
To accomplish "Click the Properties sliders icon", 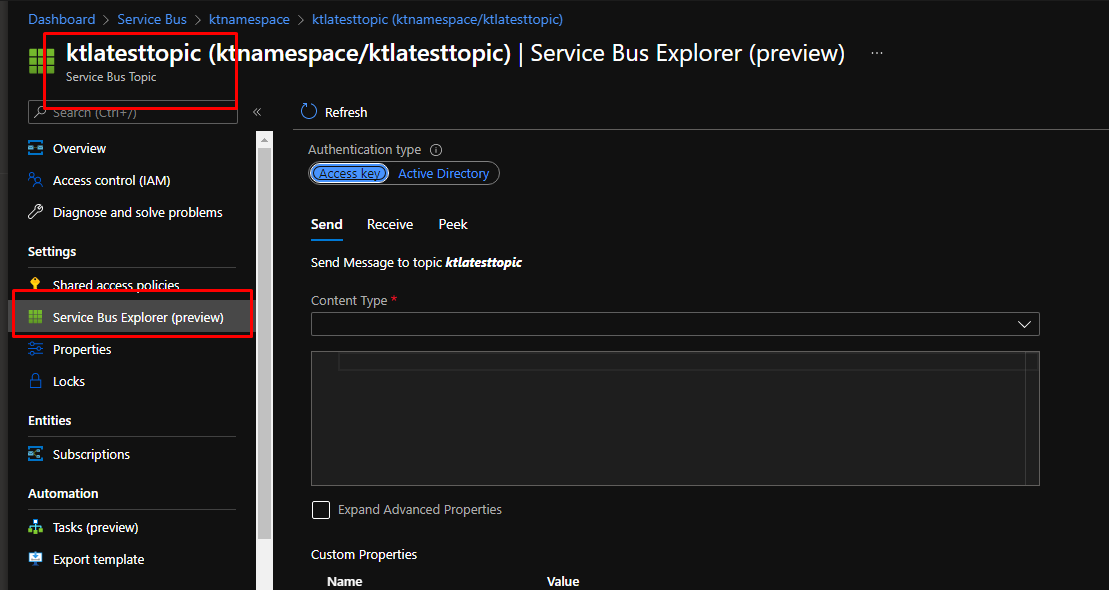I will pos(36,349).
